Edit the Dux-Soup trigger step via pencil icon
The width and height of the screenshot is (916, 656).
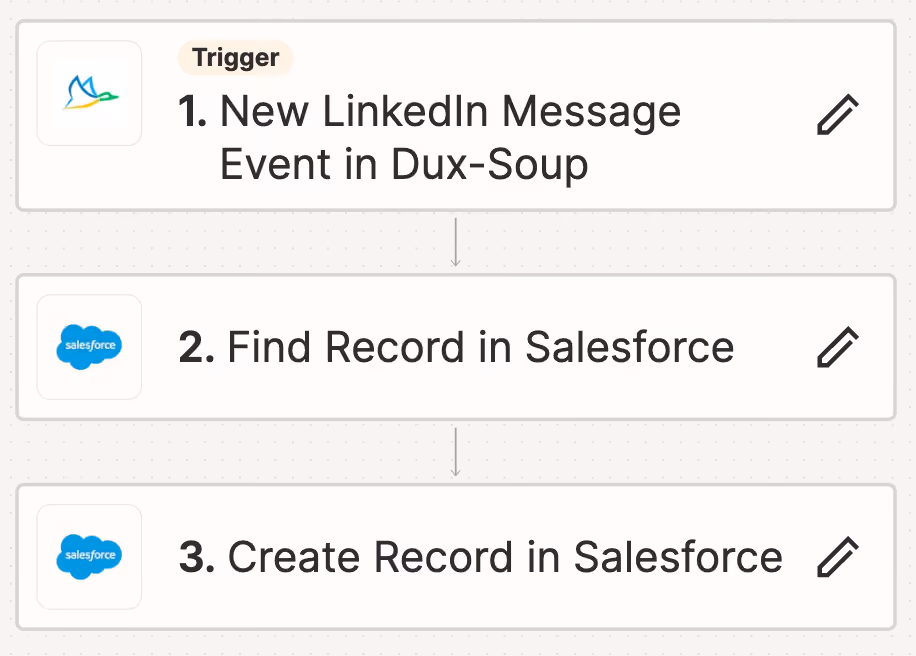click(838, 114)
